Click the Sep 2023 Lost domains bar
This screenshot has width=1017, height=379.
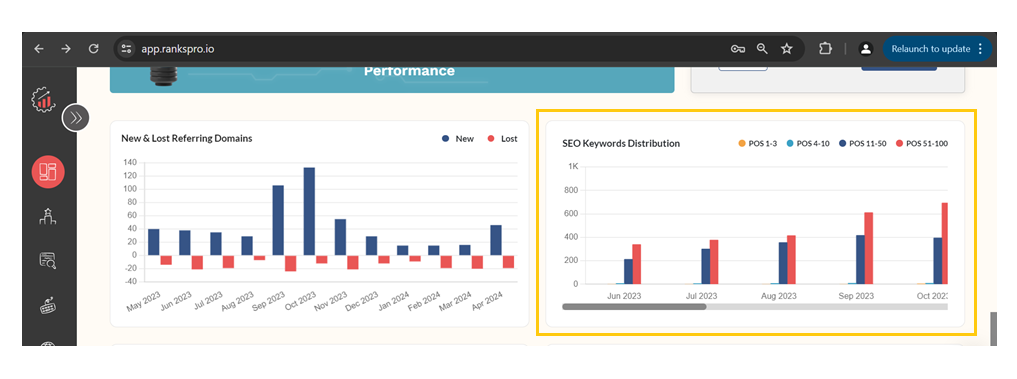[x=291, y=263]
